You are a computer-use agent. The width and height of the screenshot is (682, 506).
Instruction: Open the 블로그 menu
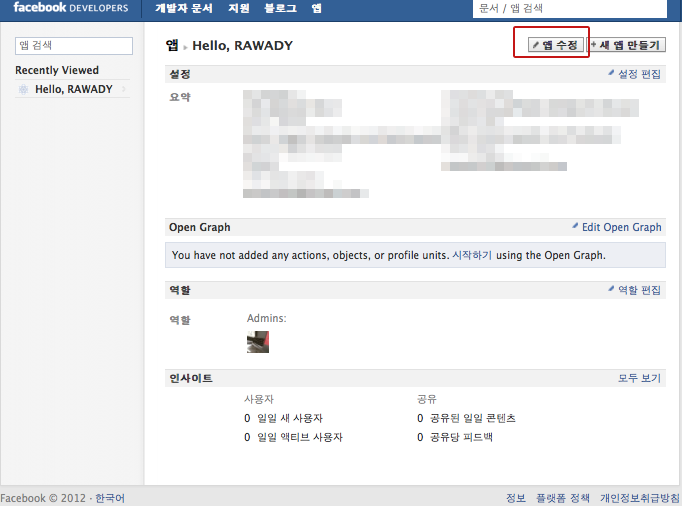click(281, 8)
